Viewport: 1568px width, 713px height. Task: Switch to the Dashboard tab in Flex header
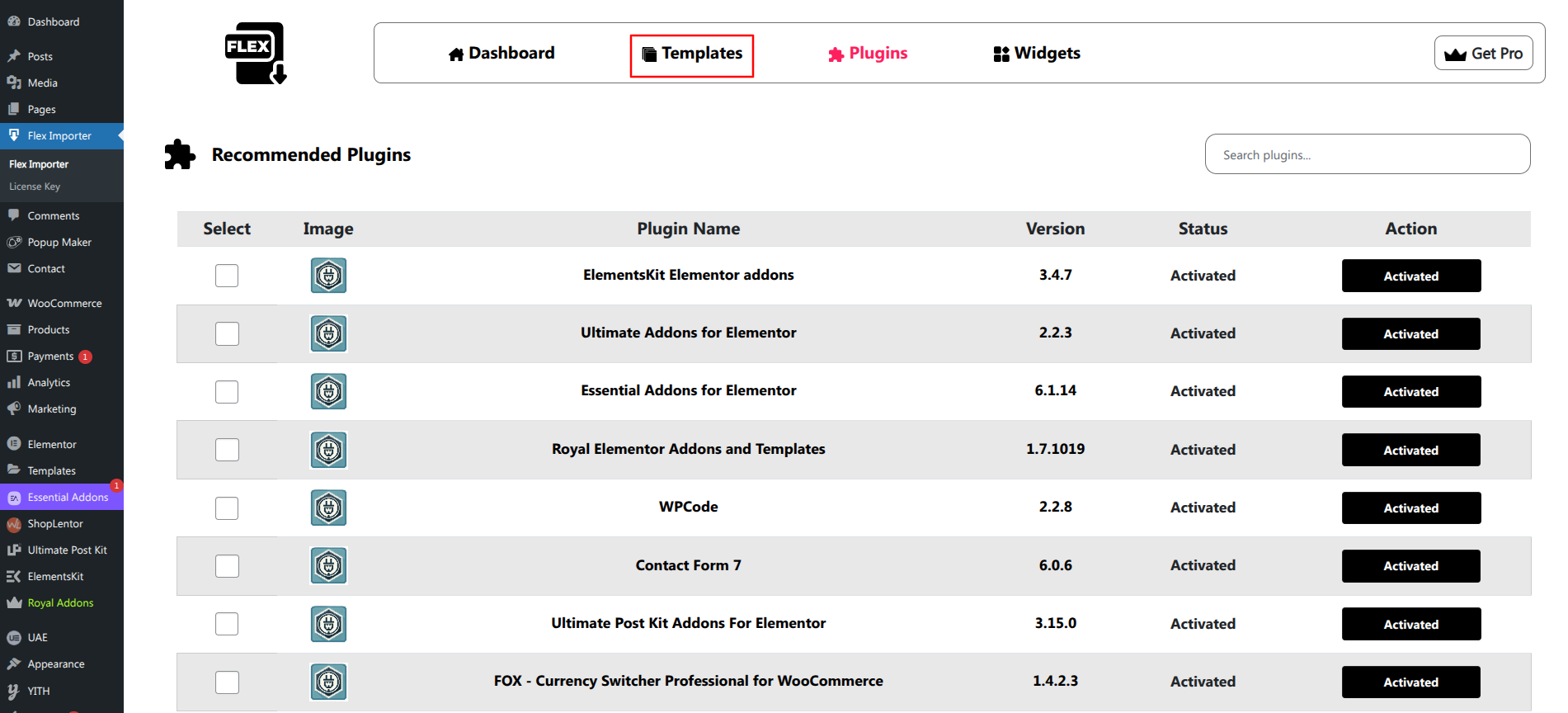point(501,54)
